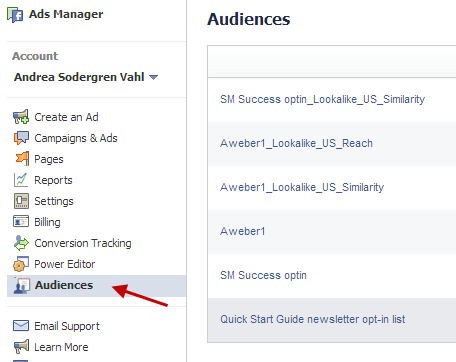Click the Power Editor gear icon
456x362 pixels.
(21, 264)
